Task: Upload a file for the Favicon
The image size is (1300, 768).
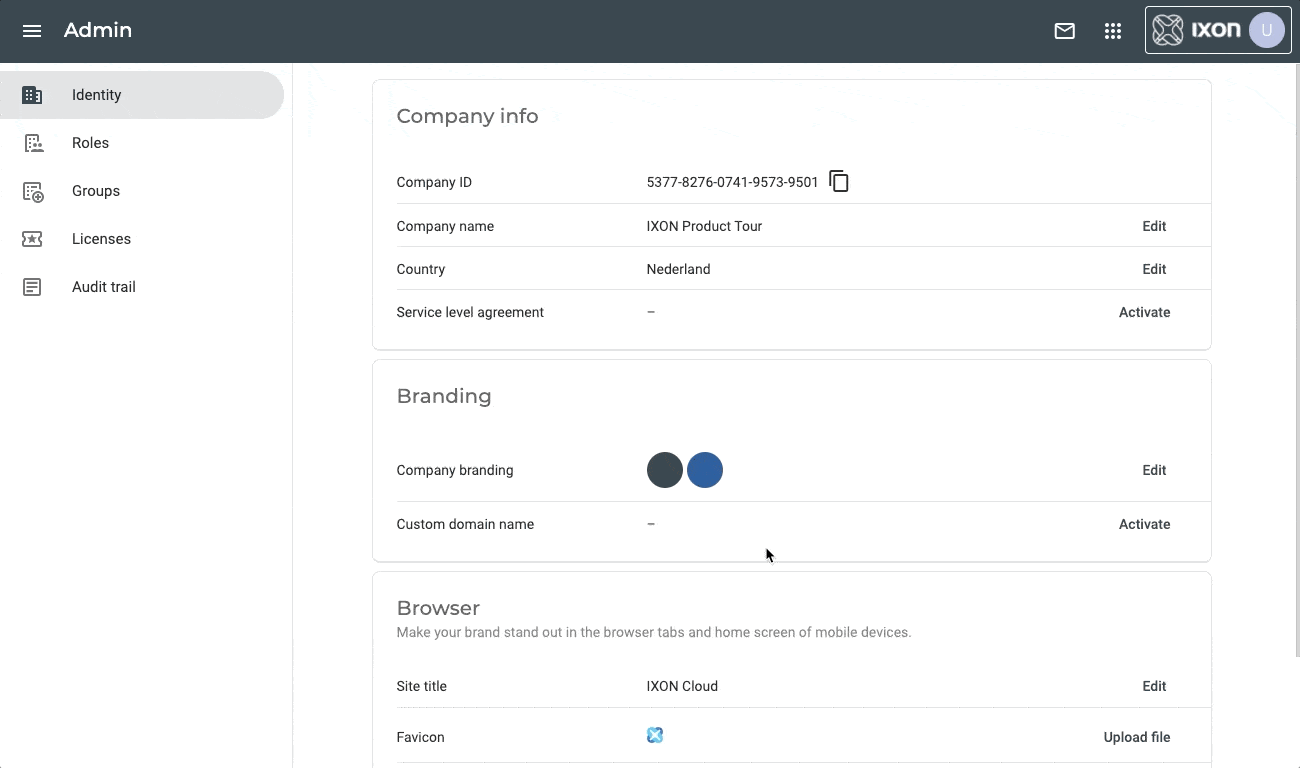Action: pos(1137,737)
